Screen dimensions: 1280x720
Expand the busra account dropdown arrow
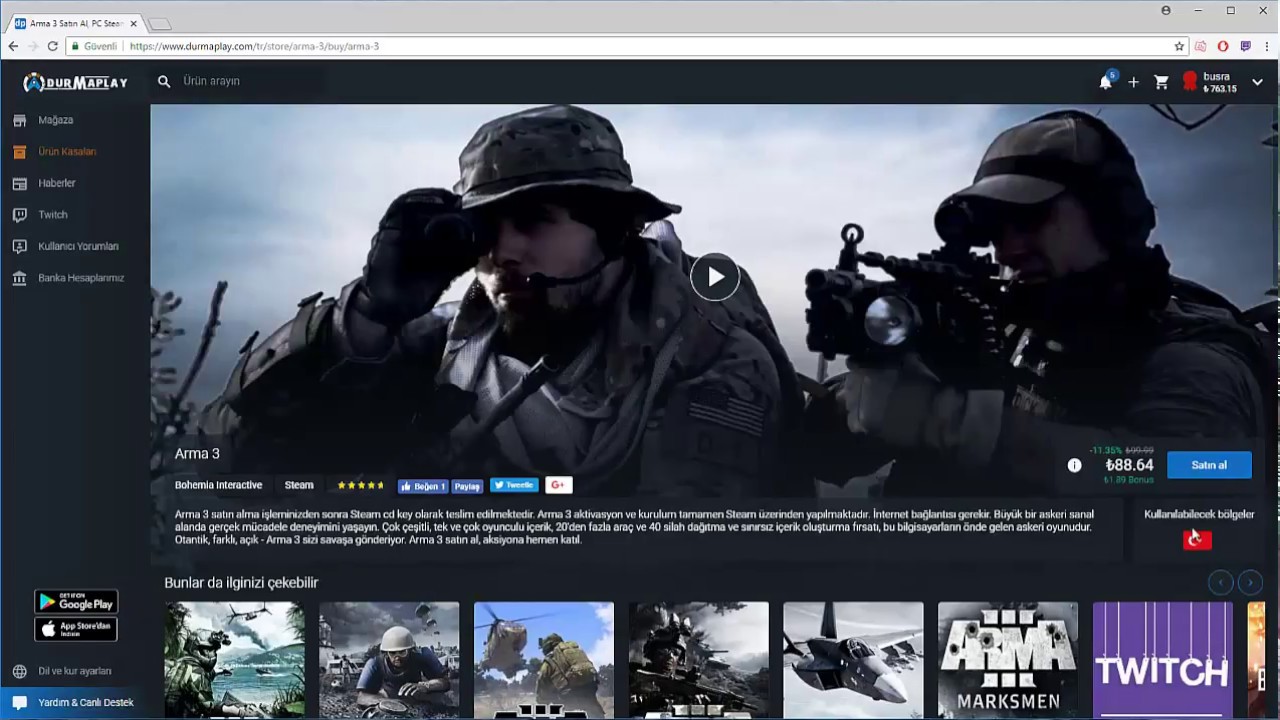click(x=1257, y=82)
